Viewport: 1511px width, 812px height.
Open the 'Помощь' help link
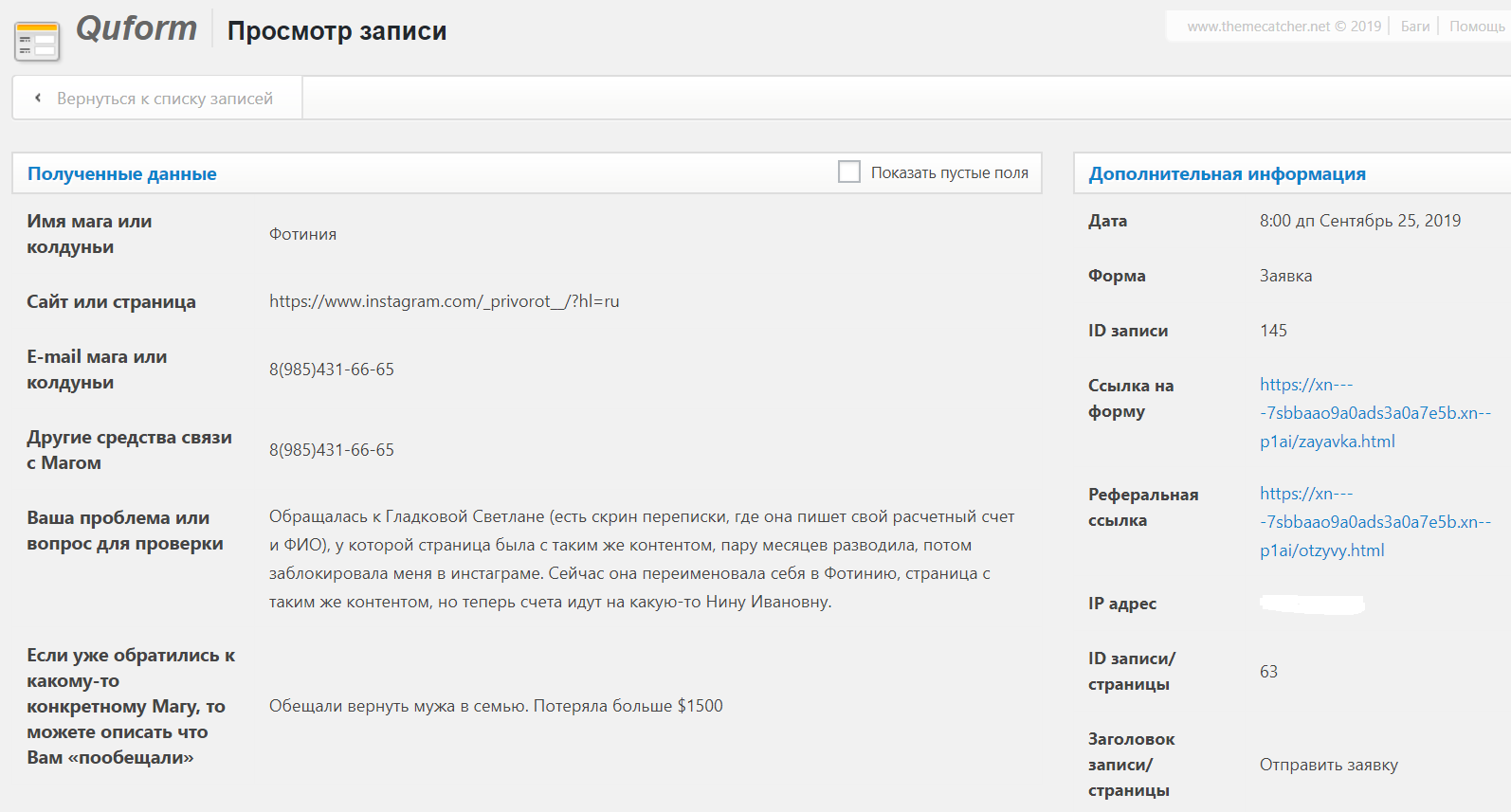click(1476, 27)
